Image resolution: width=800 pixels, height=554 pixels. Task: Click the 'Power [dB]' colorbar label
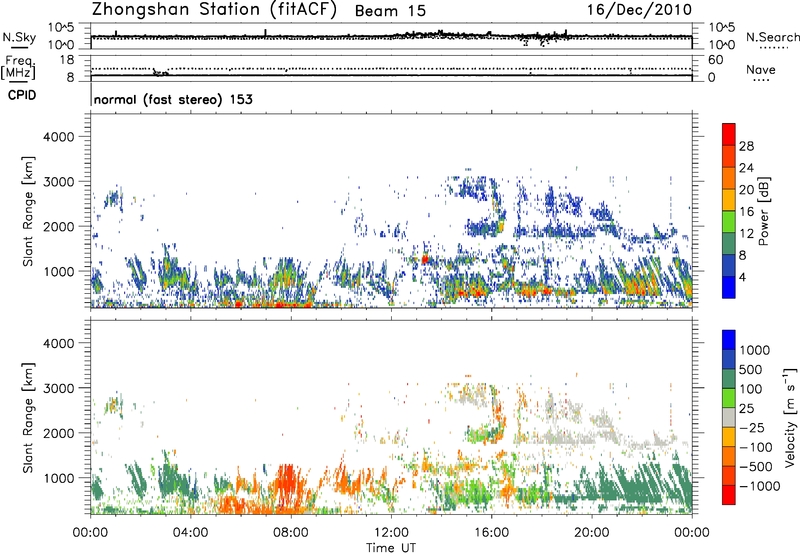pyautogui.click(x=763, y=211)
